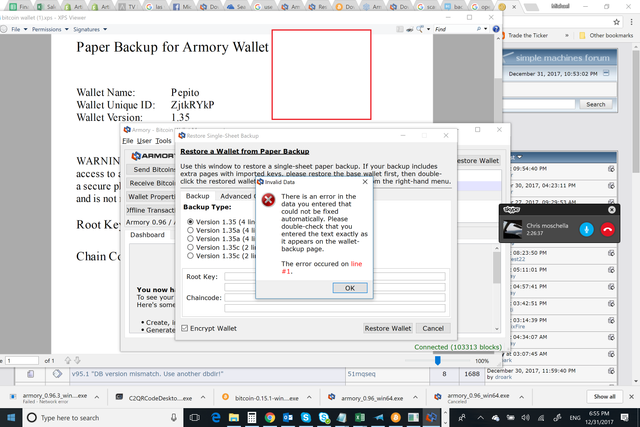Launch Calculator from the taskbar
Image resolution: width=640 pixels, height=427 pixels.
(251, 418)
